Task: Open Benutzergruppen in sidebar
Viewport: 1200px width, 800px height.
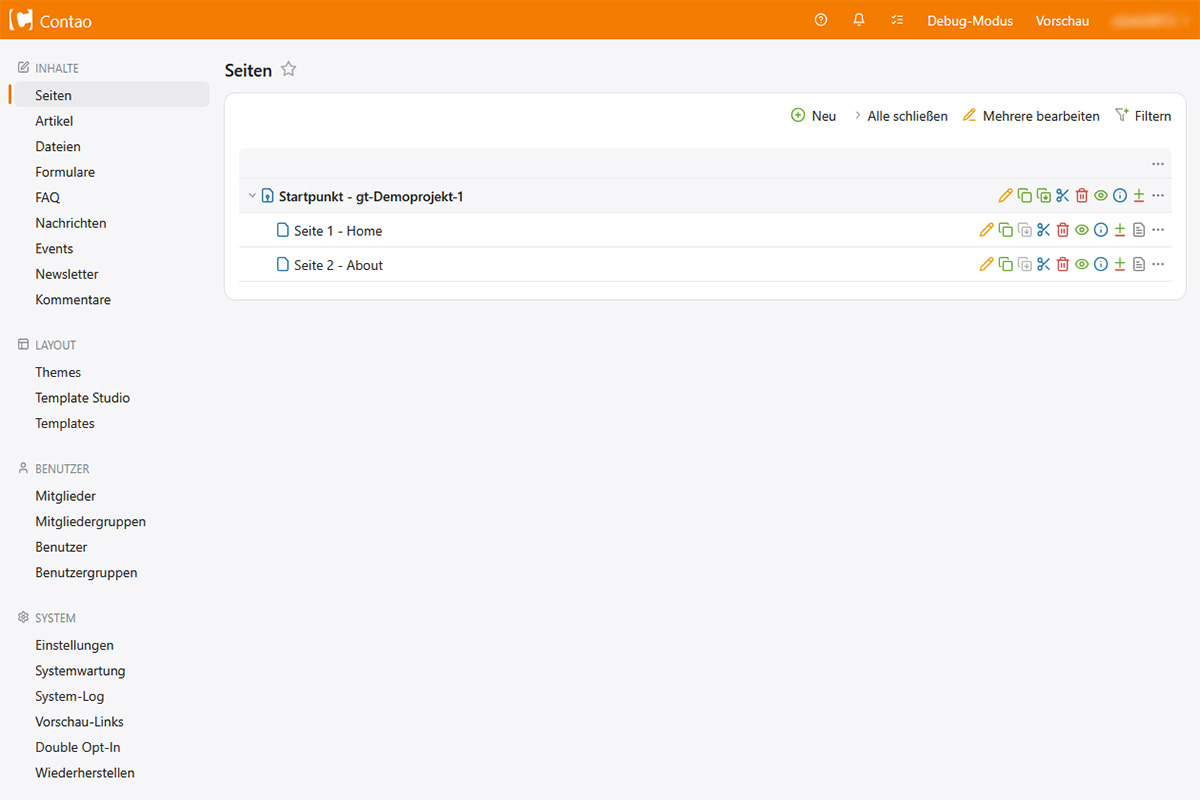Action: [86, 573]
